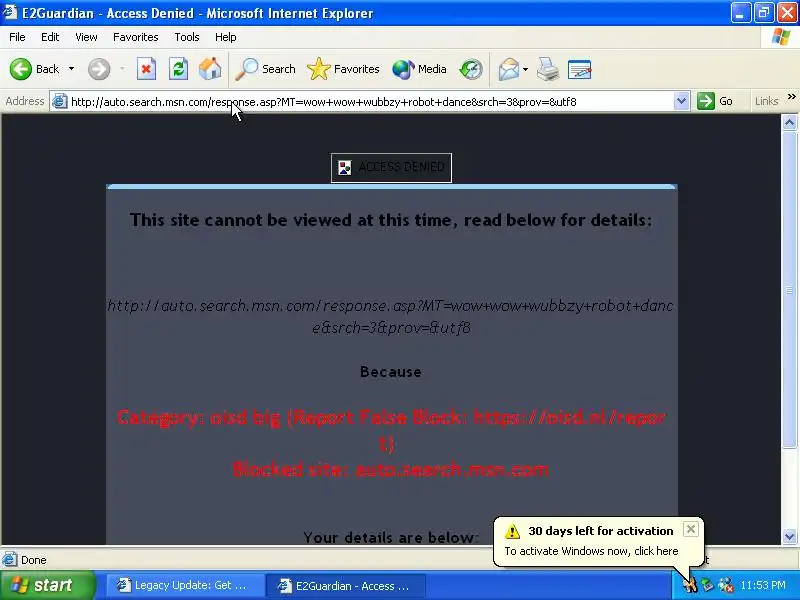Switch to Legacy Update taskbar window
Image resolution: width=800 pixels, height=600 pixels.
coord(185,586)
